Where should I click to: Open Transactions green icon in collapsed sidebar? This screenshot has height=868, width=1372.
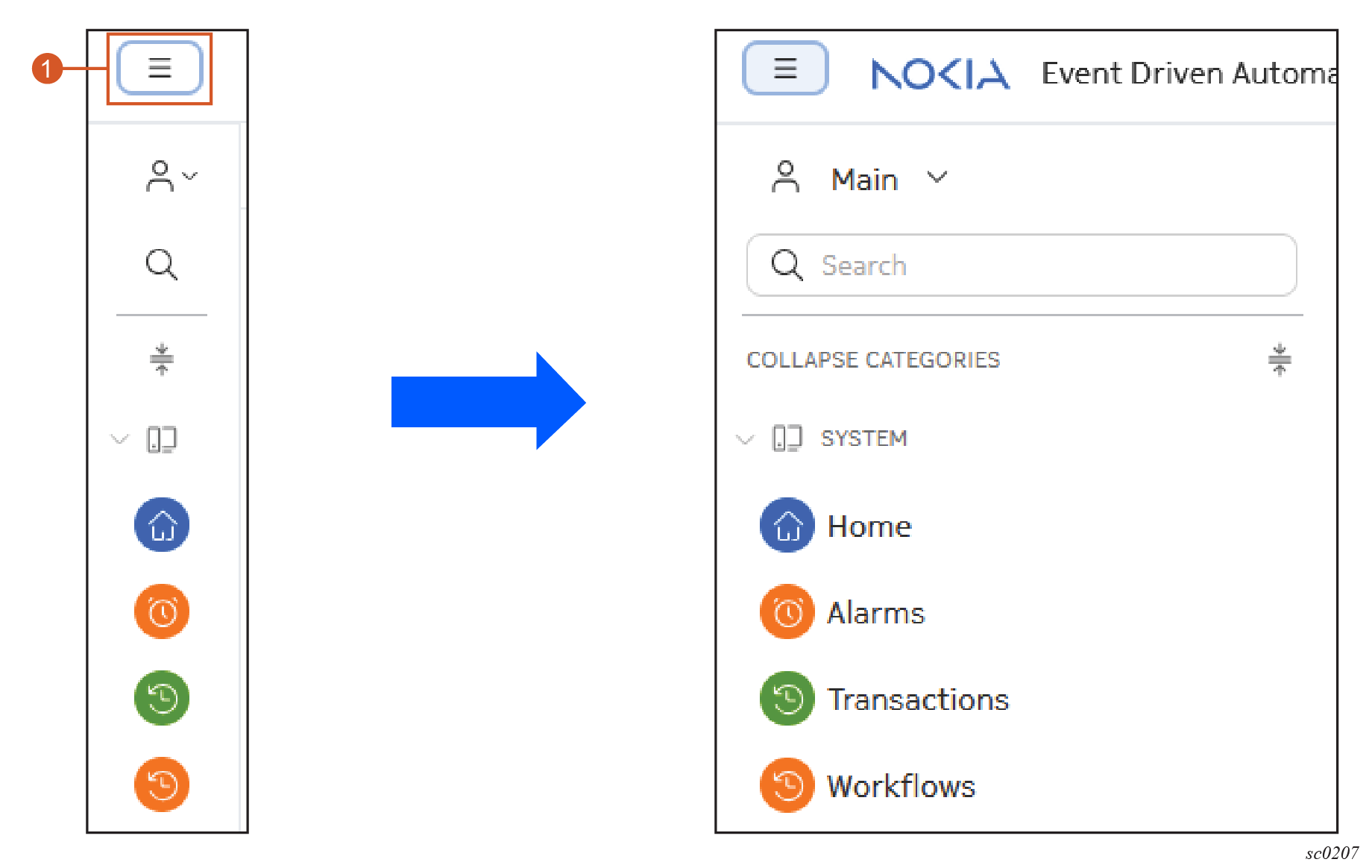162,698
